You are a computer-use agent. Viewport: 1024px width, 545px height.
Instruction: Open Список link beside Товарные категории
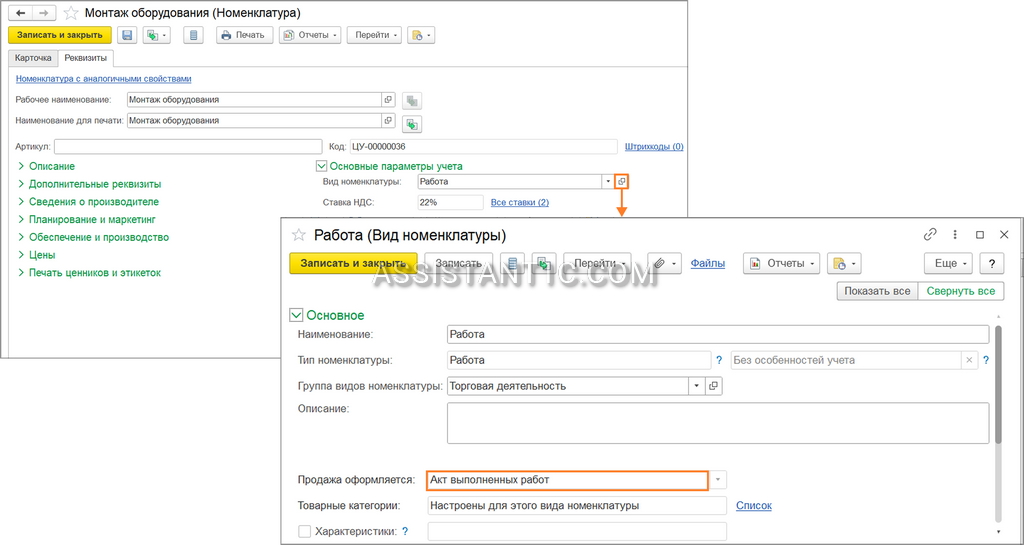(x=754, y=505)
